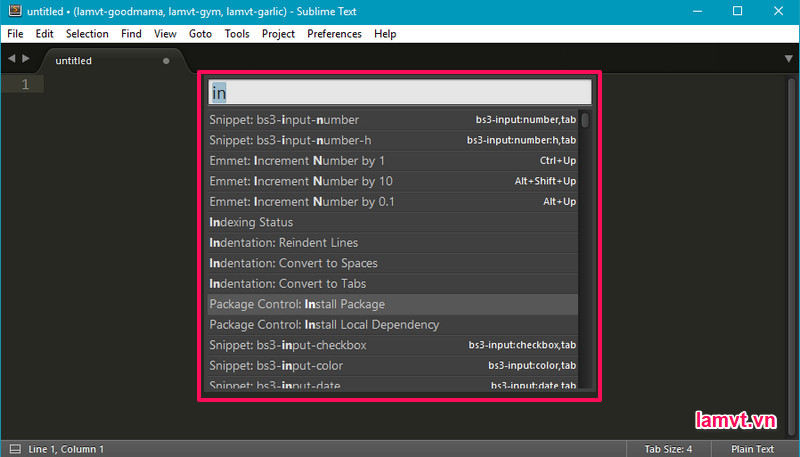
Task: Go to next tab with right arrow
Action: point(26,59)
